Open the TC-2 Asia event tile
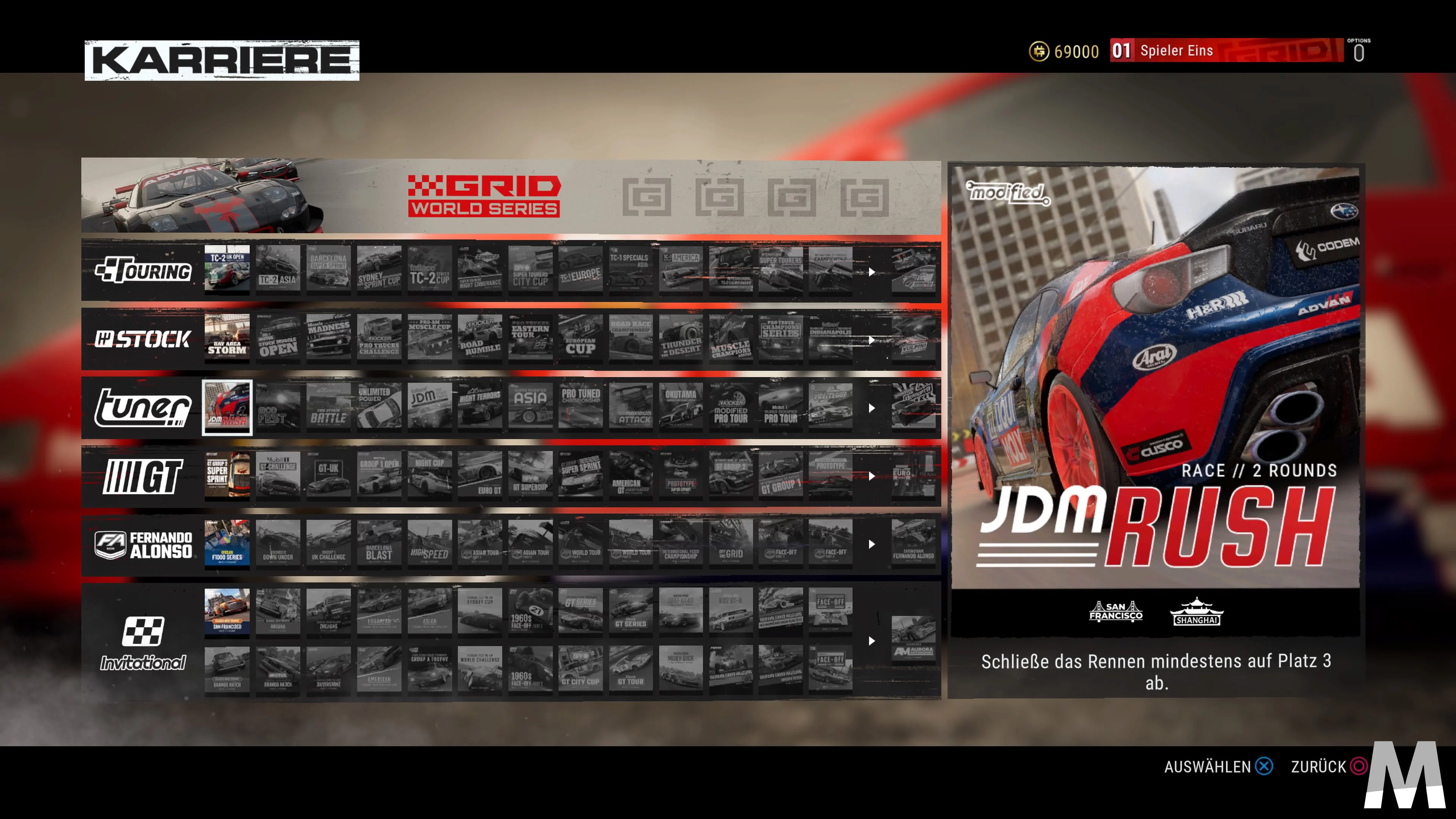The width and height of the screenshot is (1456, 819). tap(278, 270)
